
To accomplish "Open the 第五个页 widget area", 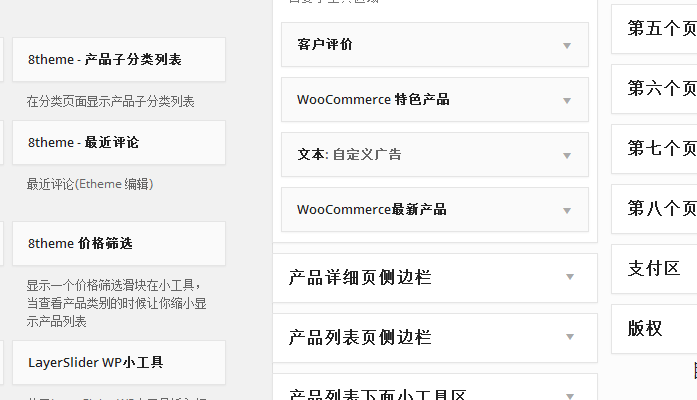I will click(x=654, y=29).
